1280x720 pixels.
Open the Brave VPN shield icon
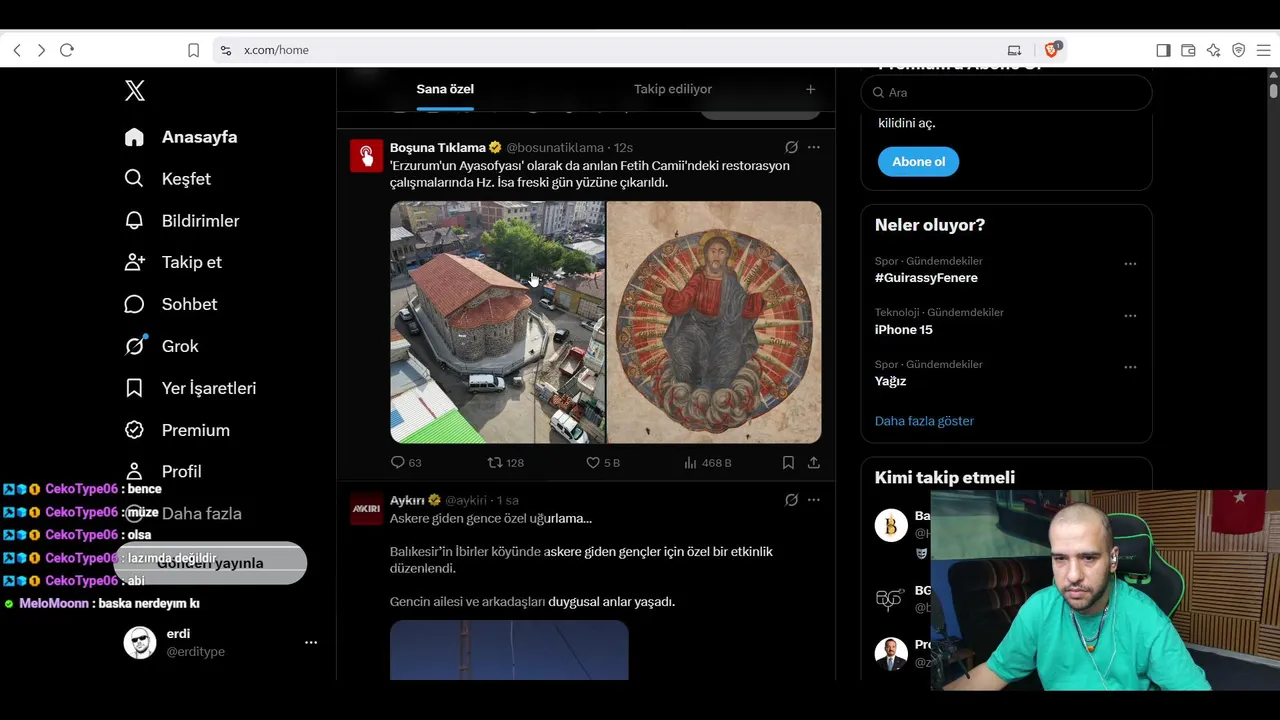tap(1238, 50)
